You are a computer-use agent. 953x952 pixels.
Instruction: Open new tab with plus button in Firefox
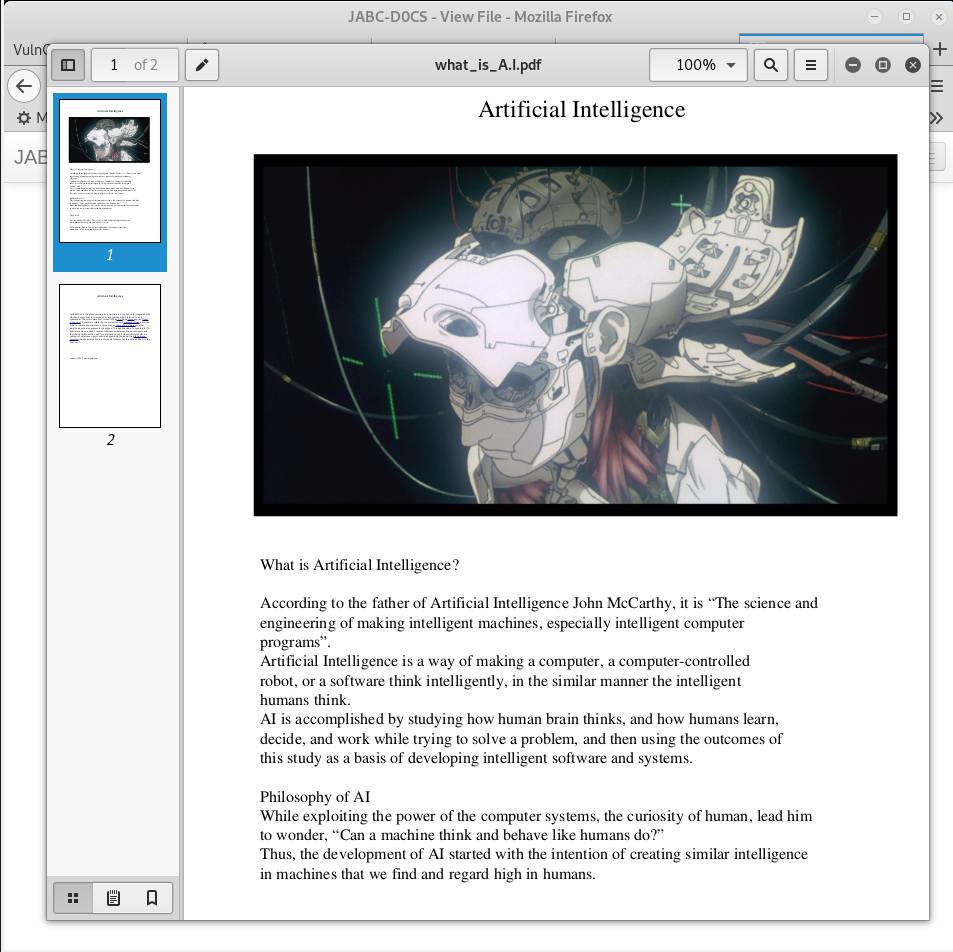[x=940, y=49]
